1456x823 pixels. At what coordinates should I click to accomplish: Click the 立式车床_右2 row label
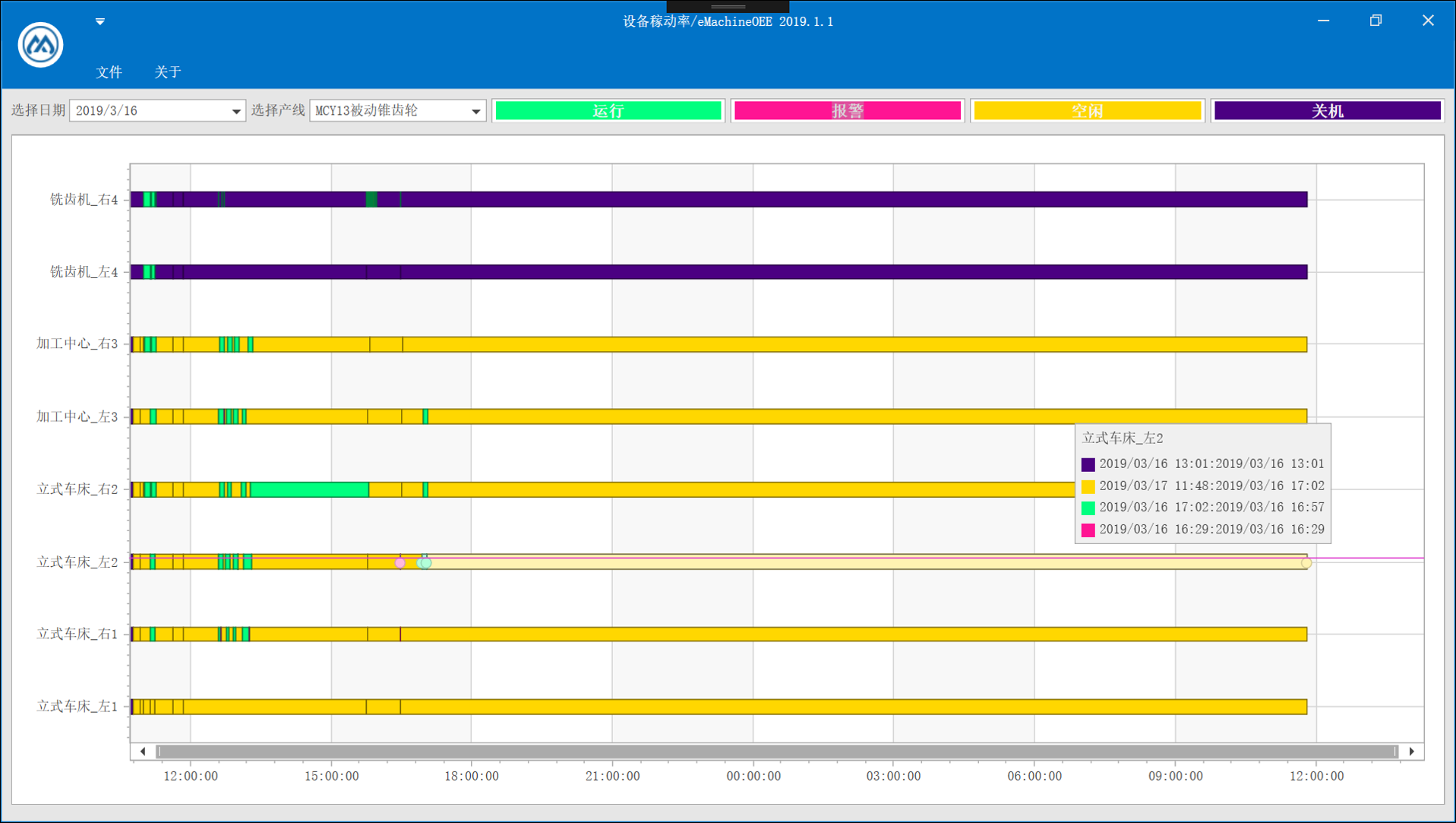77,489
